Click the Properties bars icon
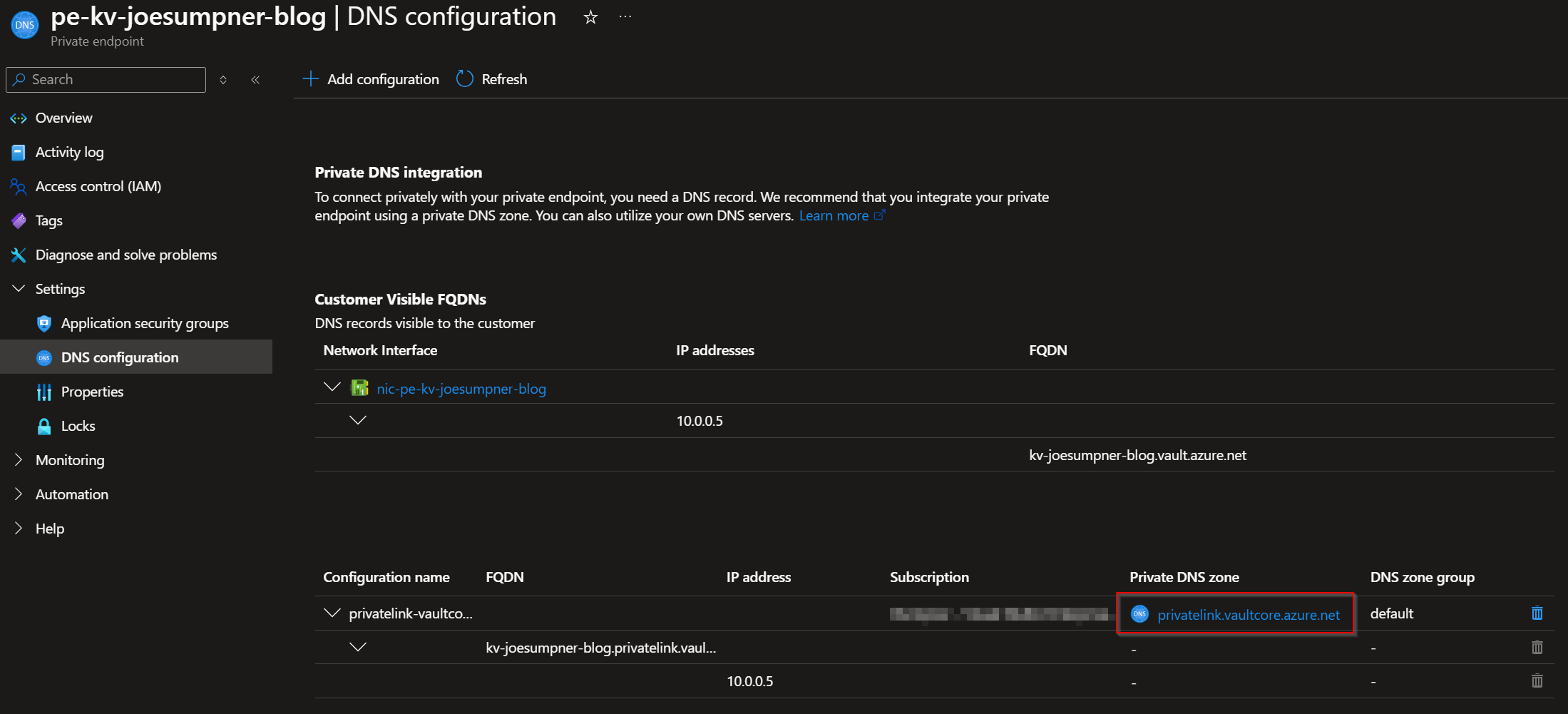Viewport: 1568px width, 714px height. click(x=44, y=392)
